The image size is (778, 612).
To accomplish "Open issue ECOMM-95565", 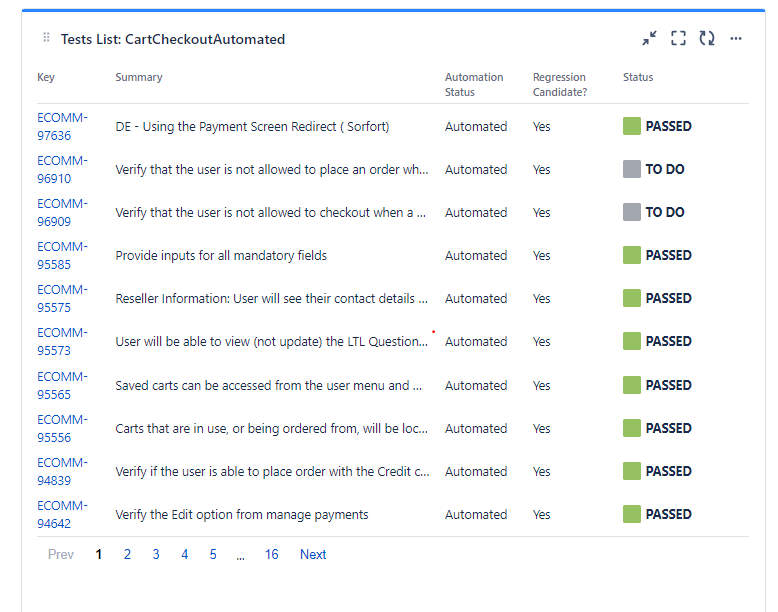I will 62,386.
